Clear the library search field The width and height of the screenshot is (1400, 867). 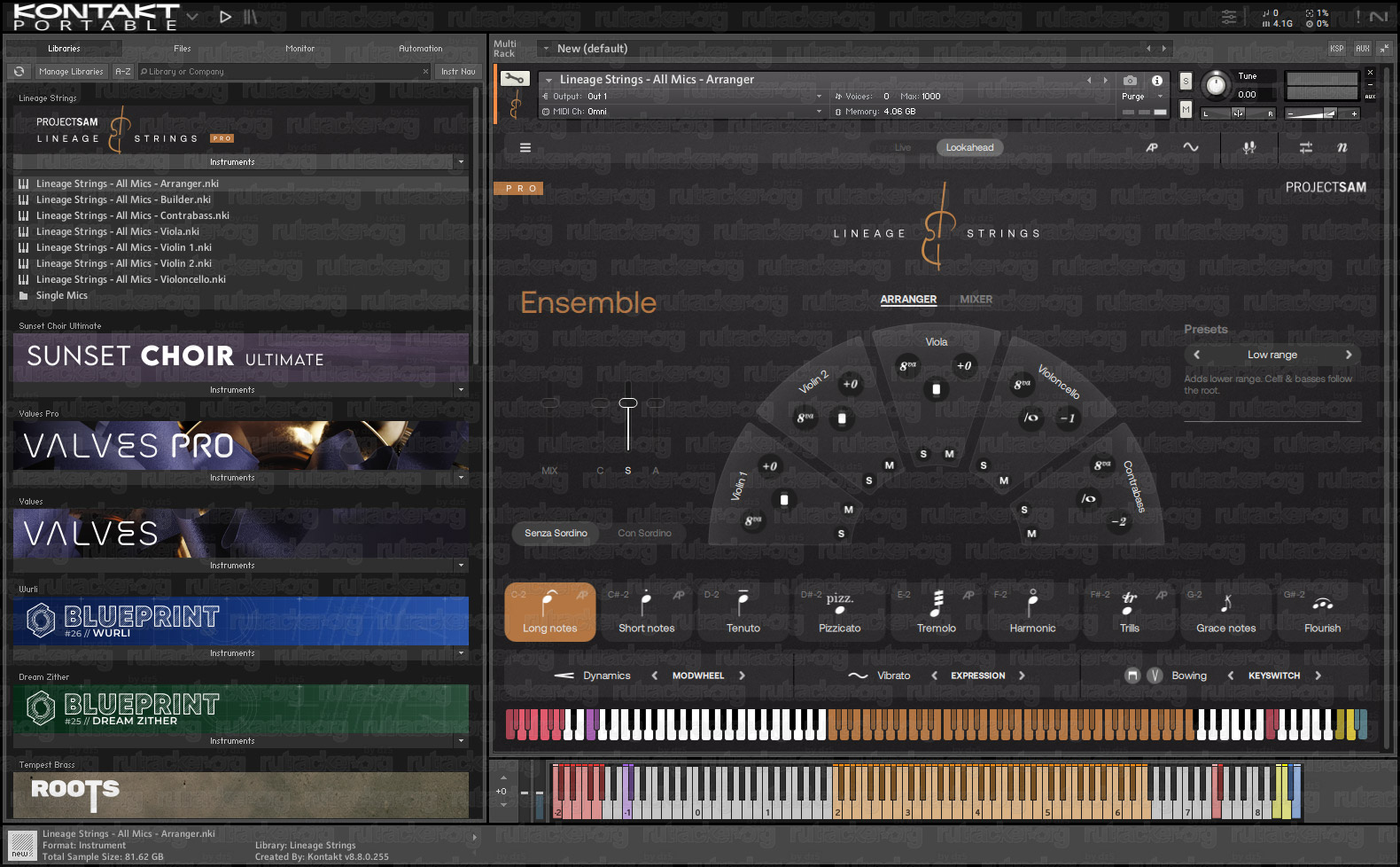tap(425, 72)
